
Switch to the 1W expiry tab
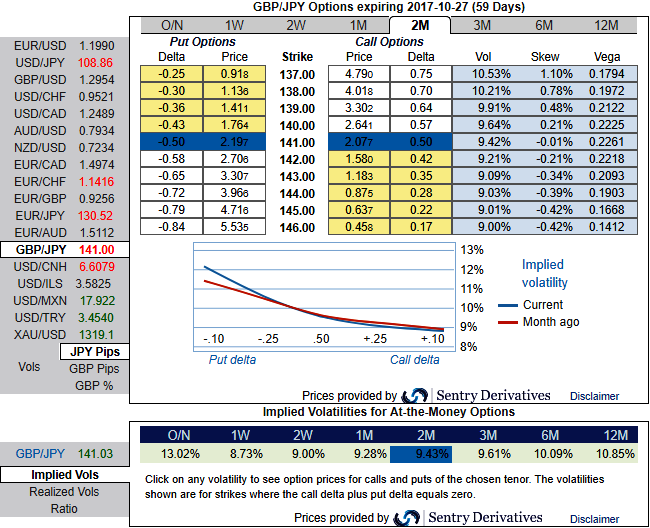pyautogui.click(x=234, y=25)
